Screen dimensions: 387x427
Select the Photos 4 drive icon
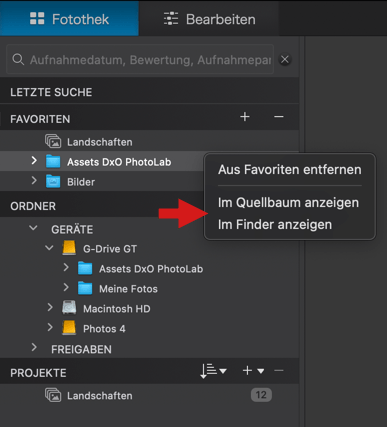click(69, 328)
